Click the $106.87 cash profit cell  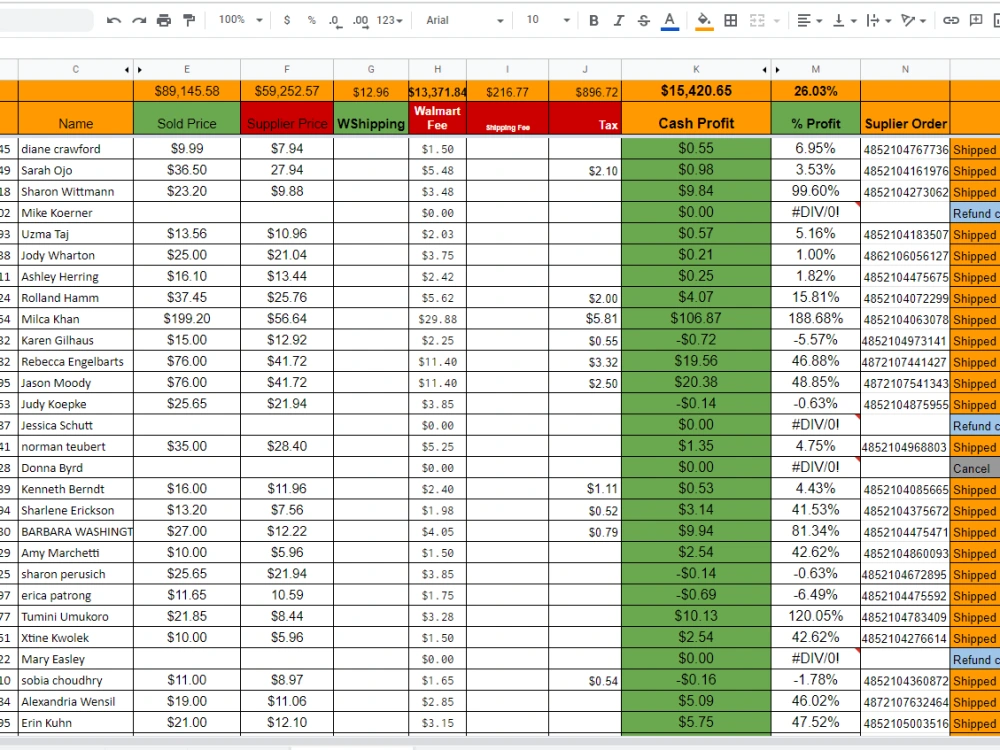pos(696,319)
